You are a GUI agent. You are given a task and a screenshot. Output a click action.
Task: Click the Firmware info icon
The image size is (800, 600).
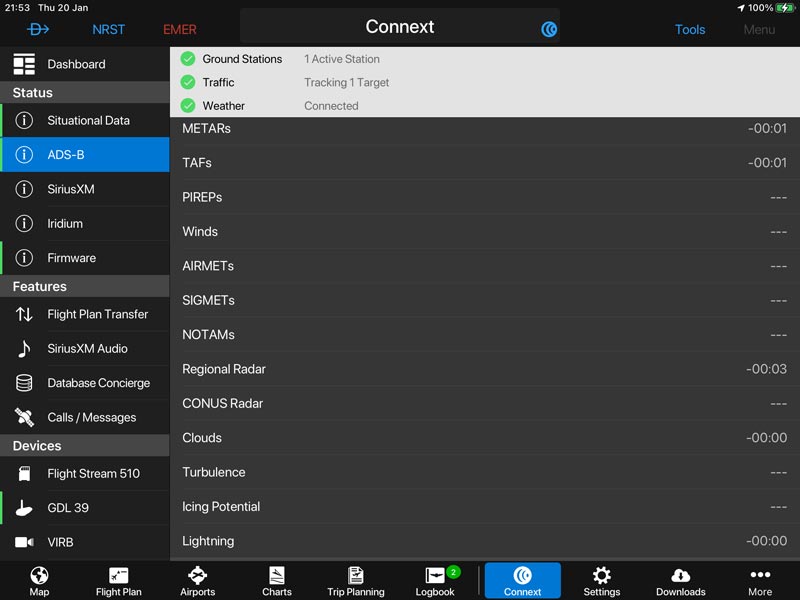click(x=24, y=258)
